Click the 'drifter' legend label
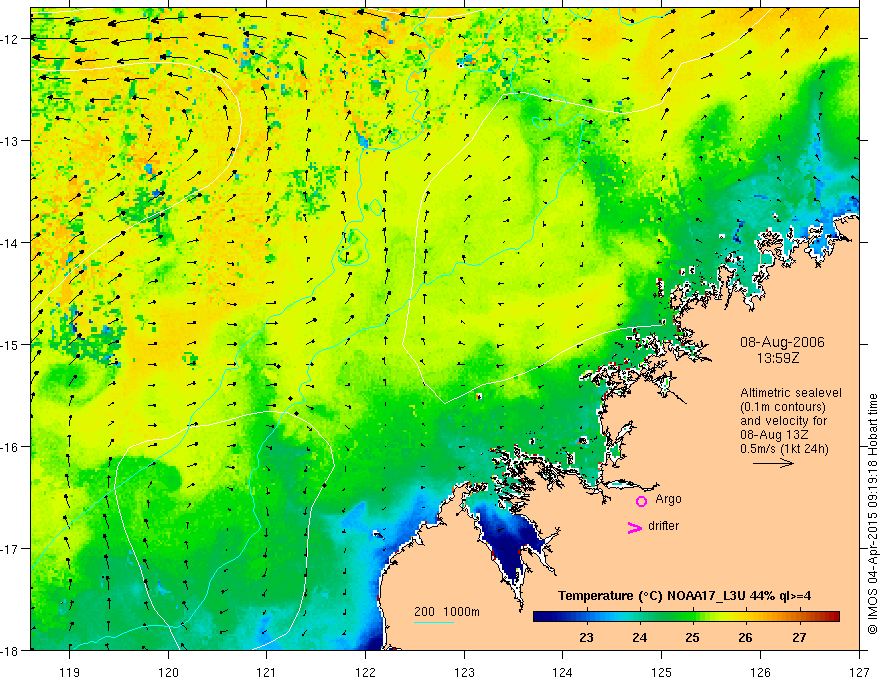This screenshot has height=680, width=880. [663, 526]
